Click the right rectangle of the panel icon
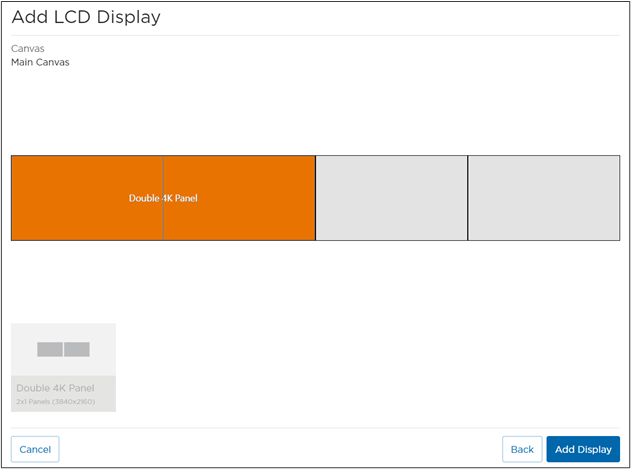The height and width of the screenshot is (469, 631). (x=77, y=350)
